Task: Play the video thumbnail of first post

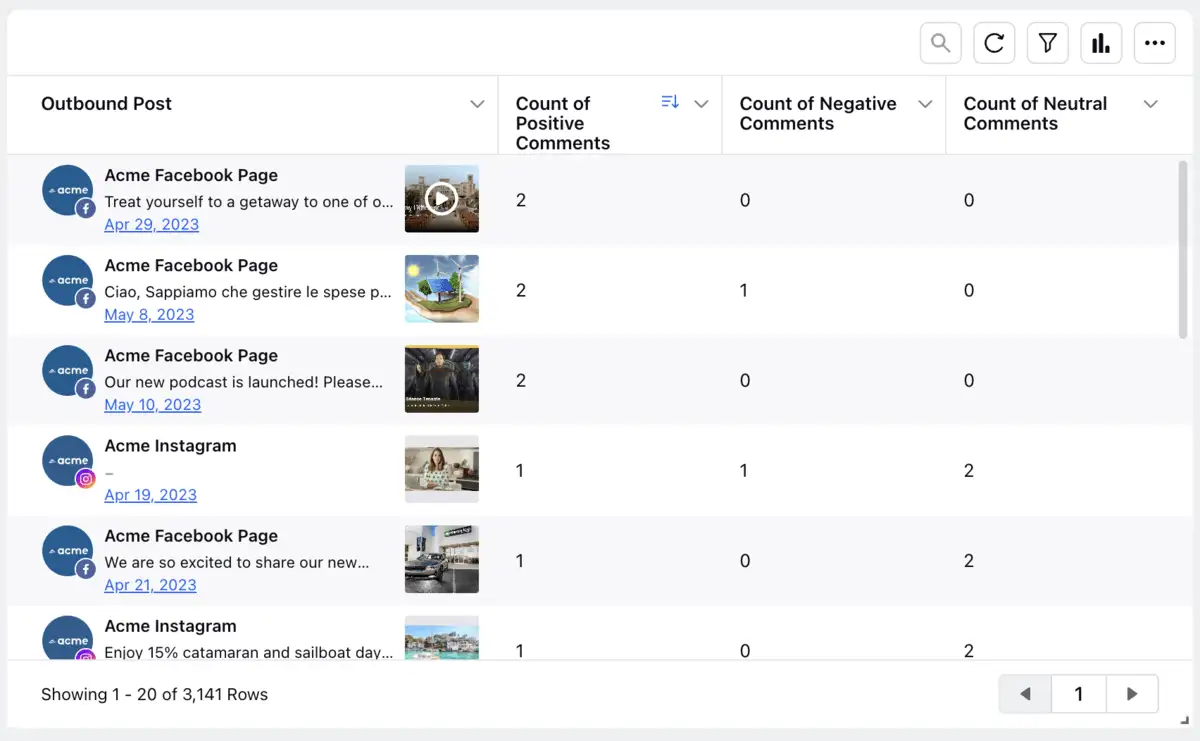Action: [x=441, y=199]
